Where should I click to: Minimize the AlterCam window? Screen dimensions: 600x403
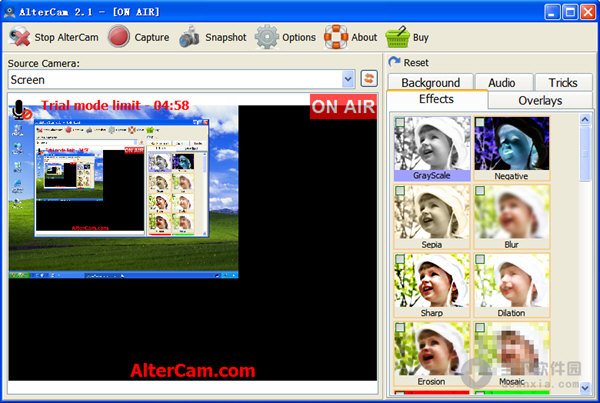pos(551,12)
